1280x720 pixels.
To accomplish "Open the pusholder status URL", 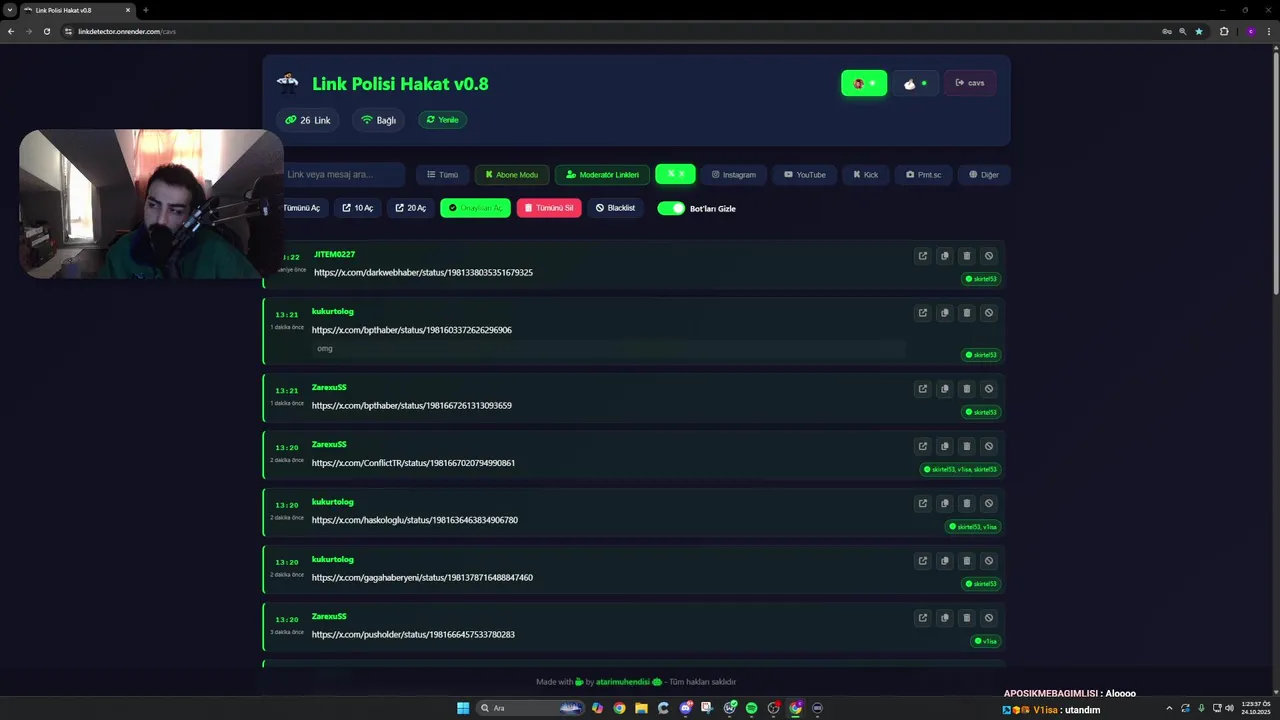I will pyautogui.click(x=413, y=634).
